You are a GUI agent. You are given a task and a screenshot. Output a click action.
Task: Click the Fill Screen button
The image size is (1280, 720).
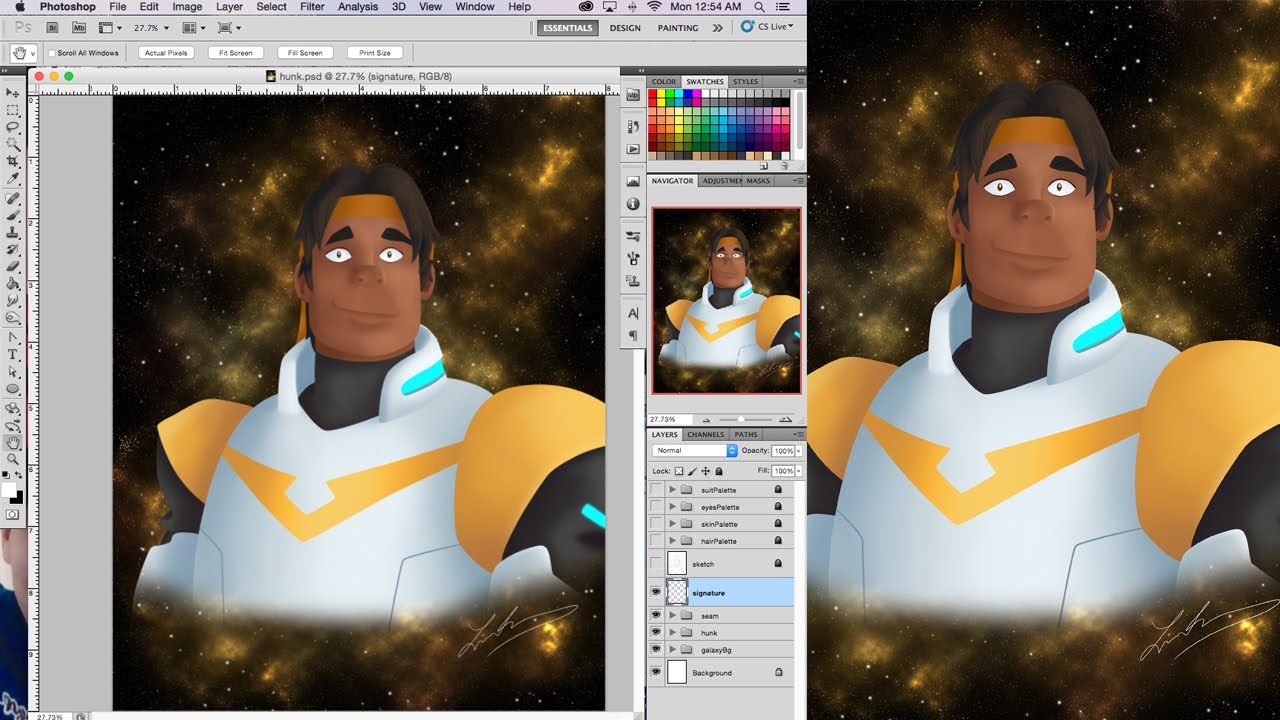[305, 53]
